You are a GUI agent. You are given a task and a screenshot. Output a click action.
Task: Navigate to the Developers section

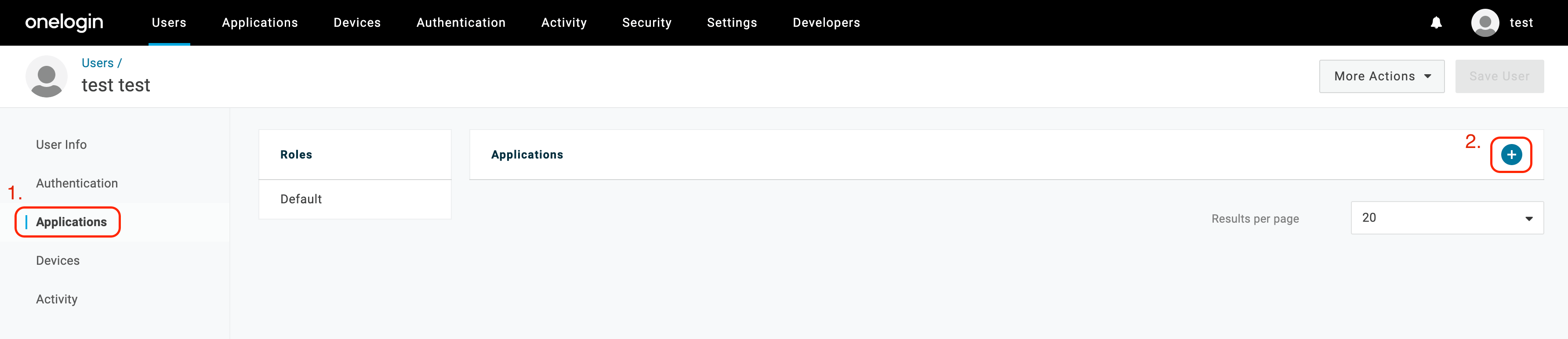pos(826,22)
